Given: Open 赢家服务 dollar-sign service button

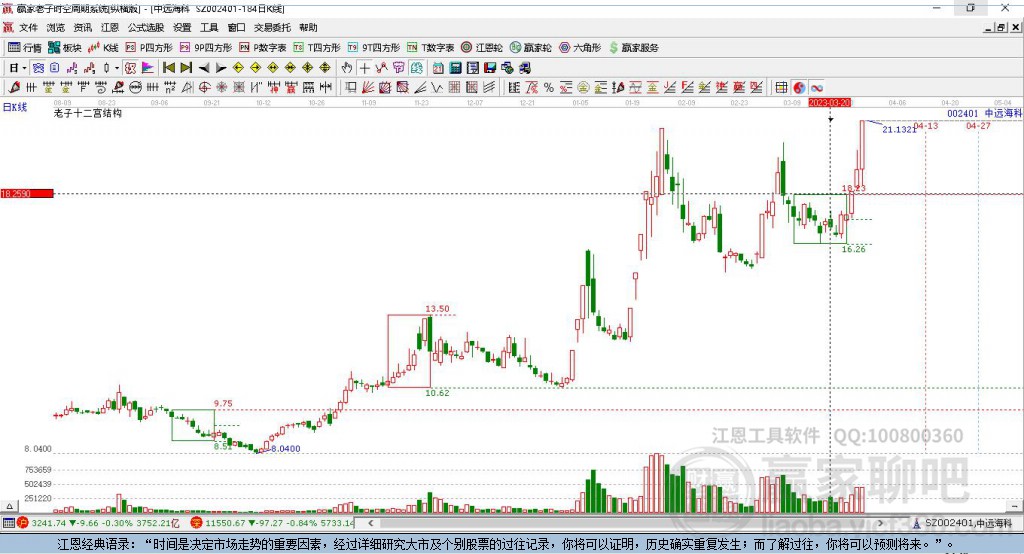Looking at the screenshot, I should click(633, 48).
